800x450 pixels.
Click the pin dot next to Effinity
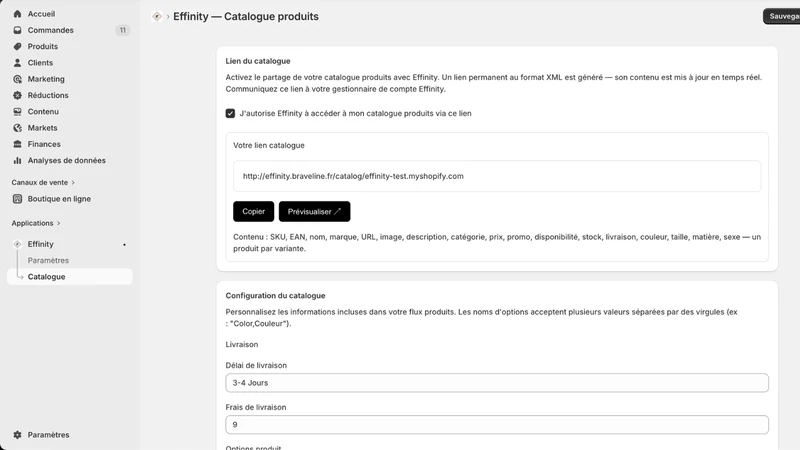124,245
